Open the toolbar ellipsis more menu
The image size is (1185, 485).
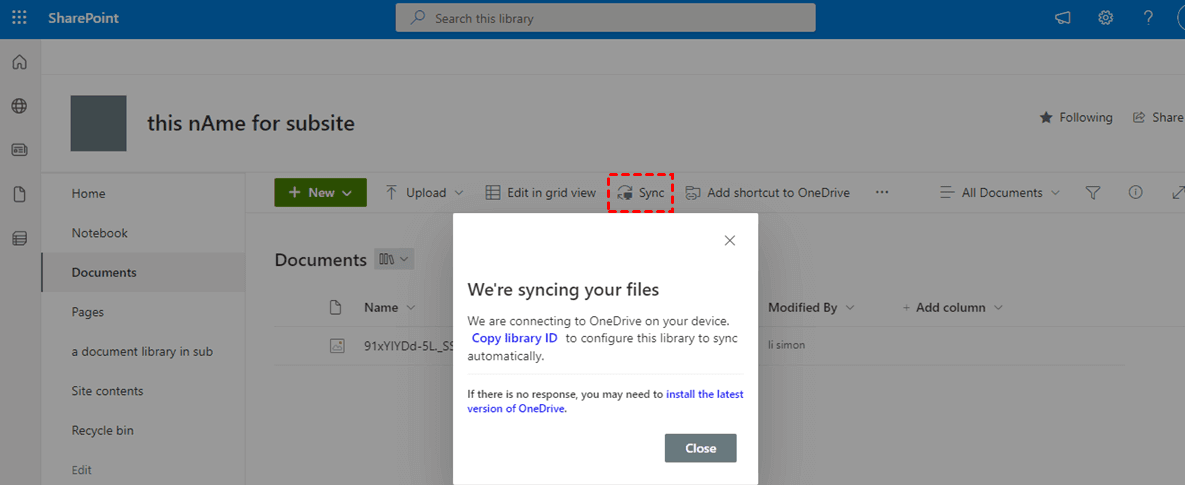882,193
